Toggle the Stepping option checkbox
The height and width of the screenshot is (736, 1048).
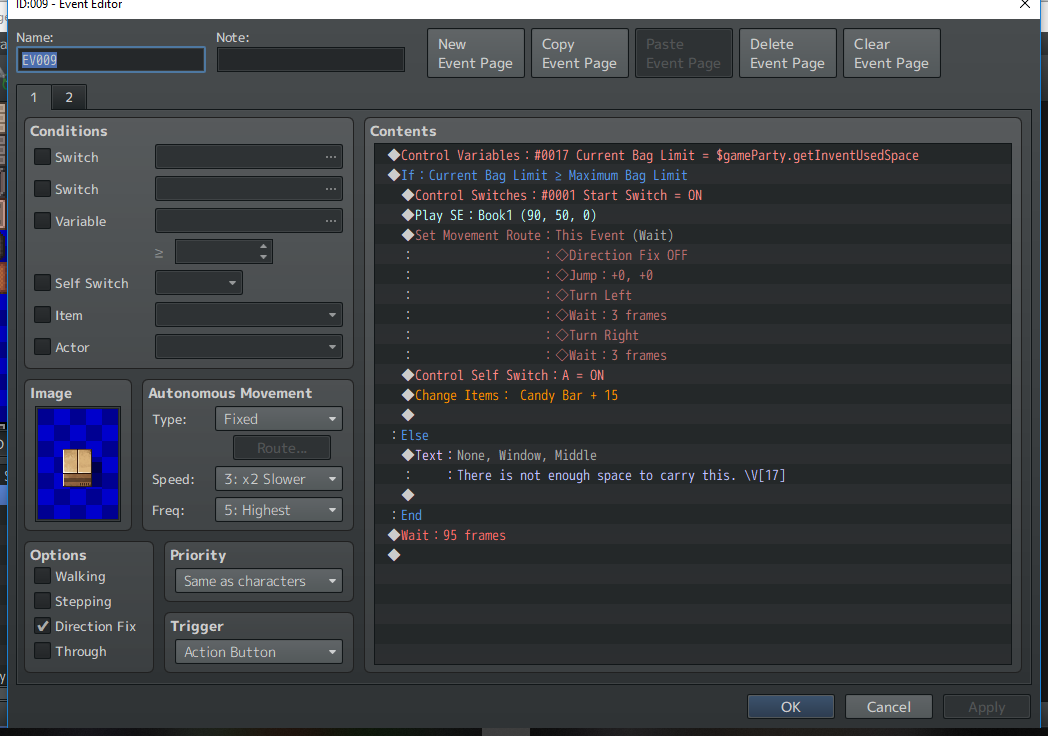42,601
